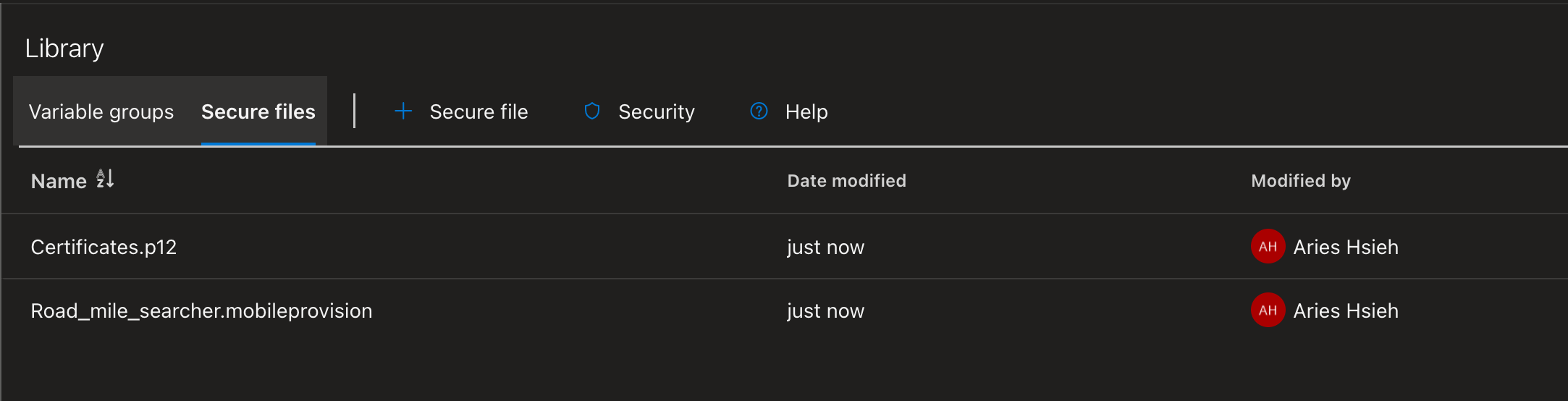Viewport: 1568px width, 401px height.
Task: Click the Modified by column header
Action: (1300, 181)
